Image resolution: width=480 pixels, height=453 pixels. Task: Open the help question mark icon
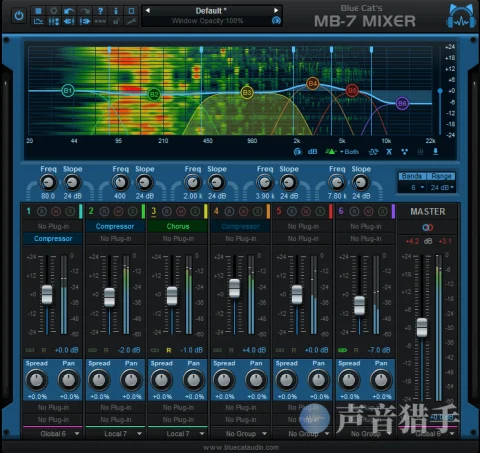coord(100,11)
